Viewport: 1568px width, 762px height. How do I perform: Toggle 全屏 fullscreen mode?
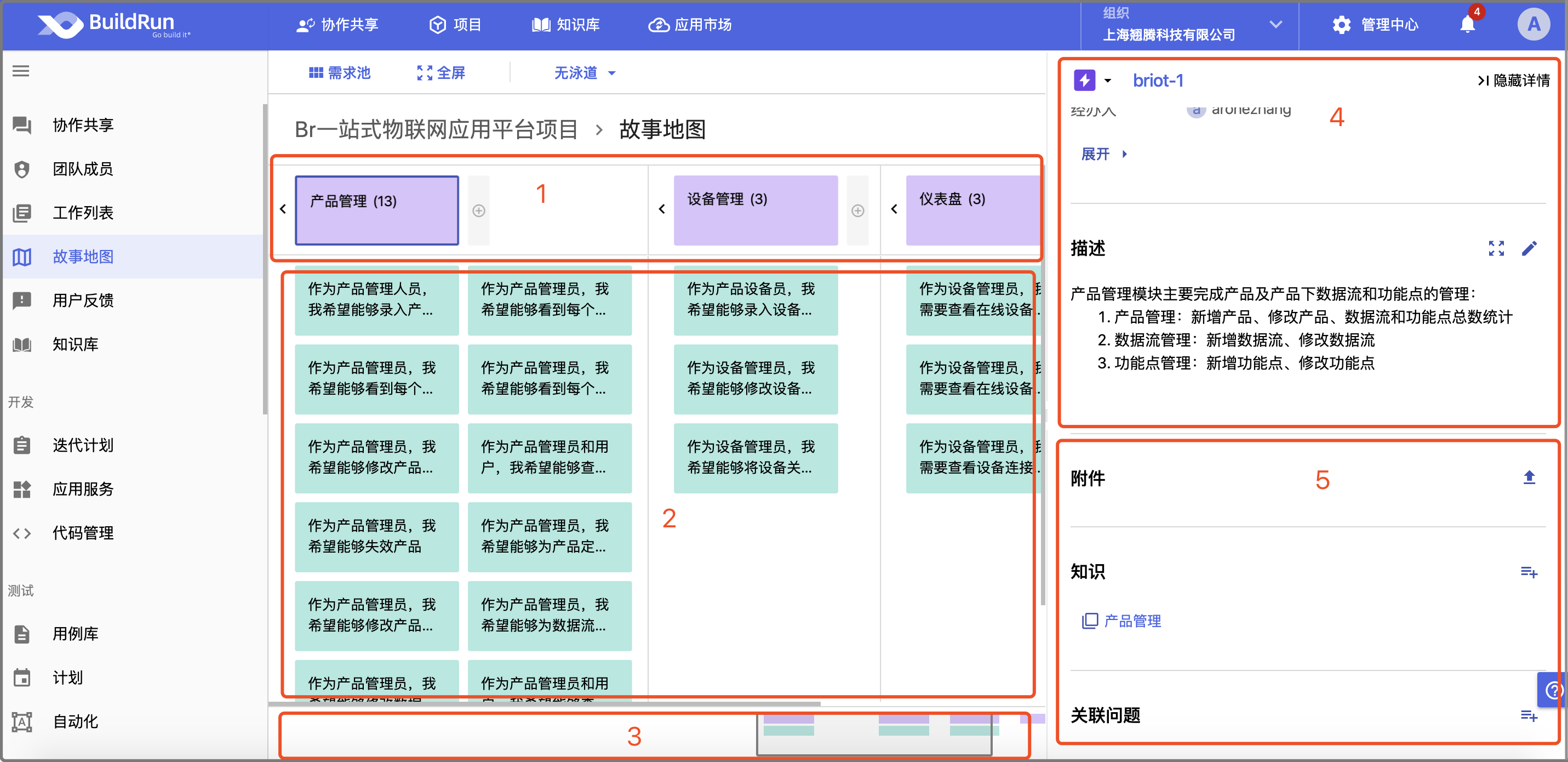[x=440, y=73]
